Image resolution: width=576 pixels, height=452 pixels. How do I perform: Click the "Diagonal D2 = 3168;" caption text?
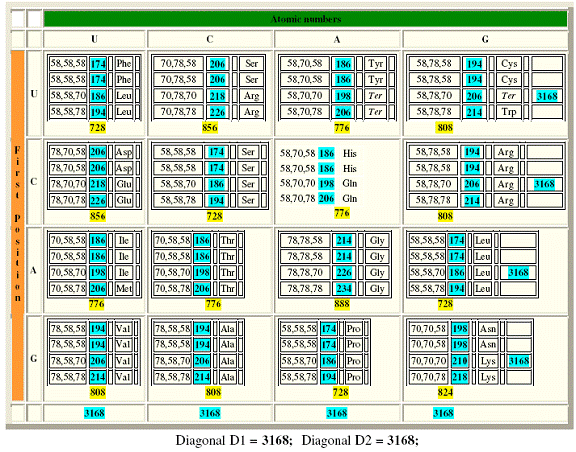pos(360,440)
